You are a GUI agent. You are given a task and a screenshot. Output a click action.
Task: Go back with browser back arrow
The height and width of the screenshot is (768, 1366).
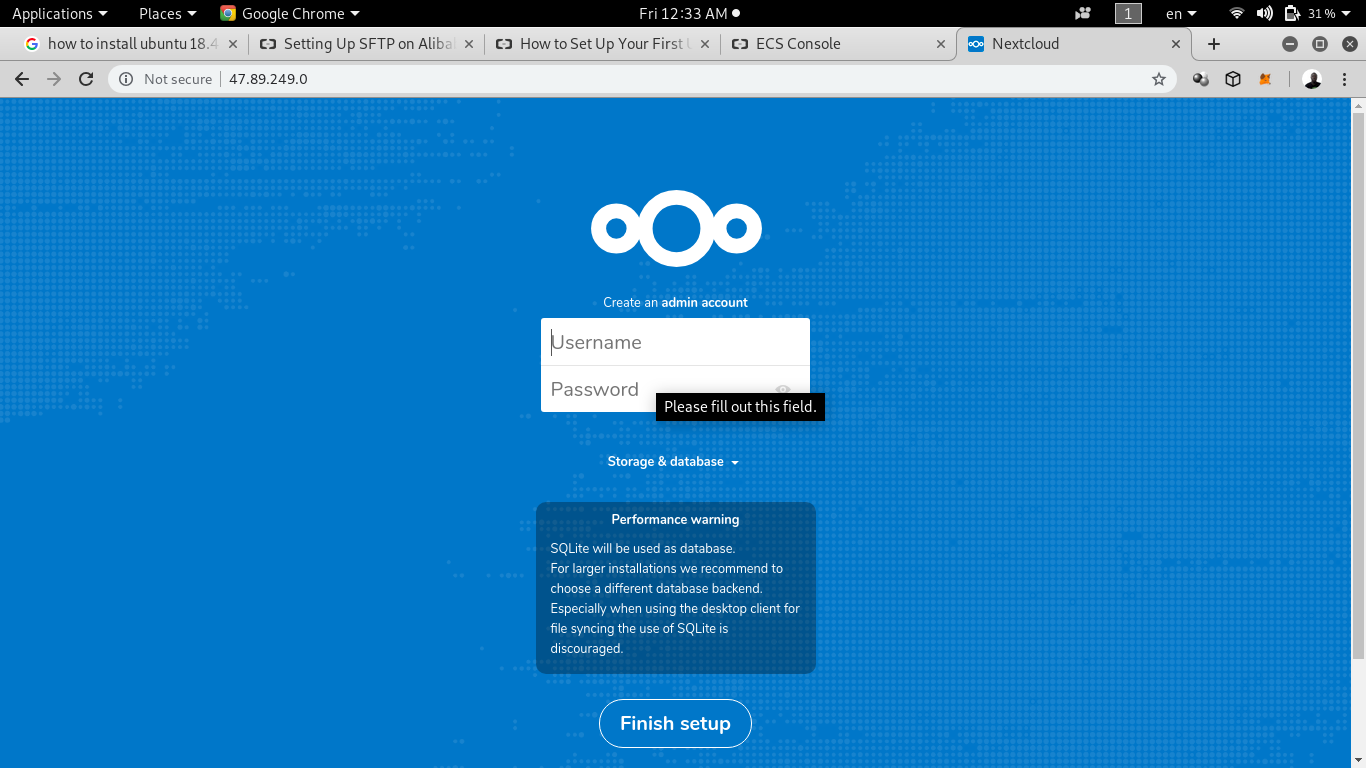coord(22,79)
